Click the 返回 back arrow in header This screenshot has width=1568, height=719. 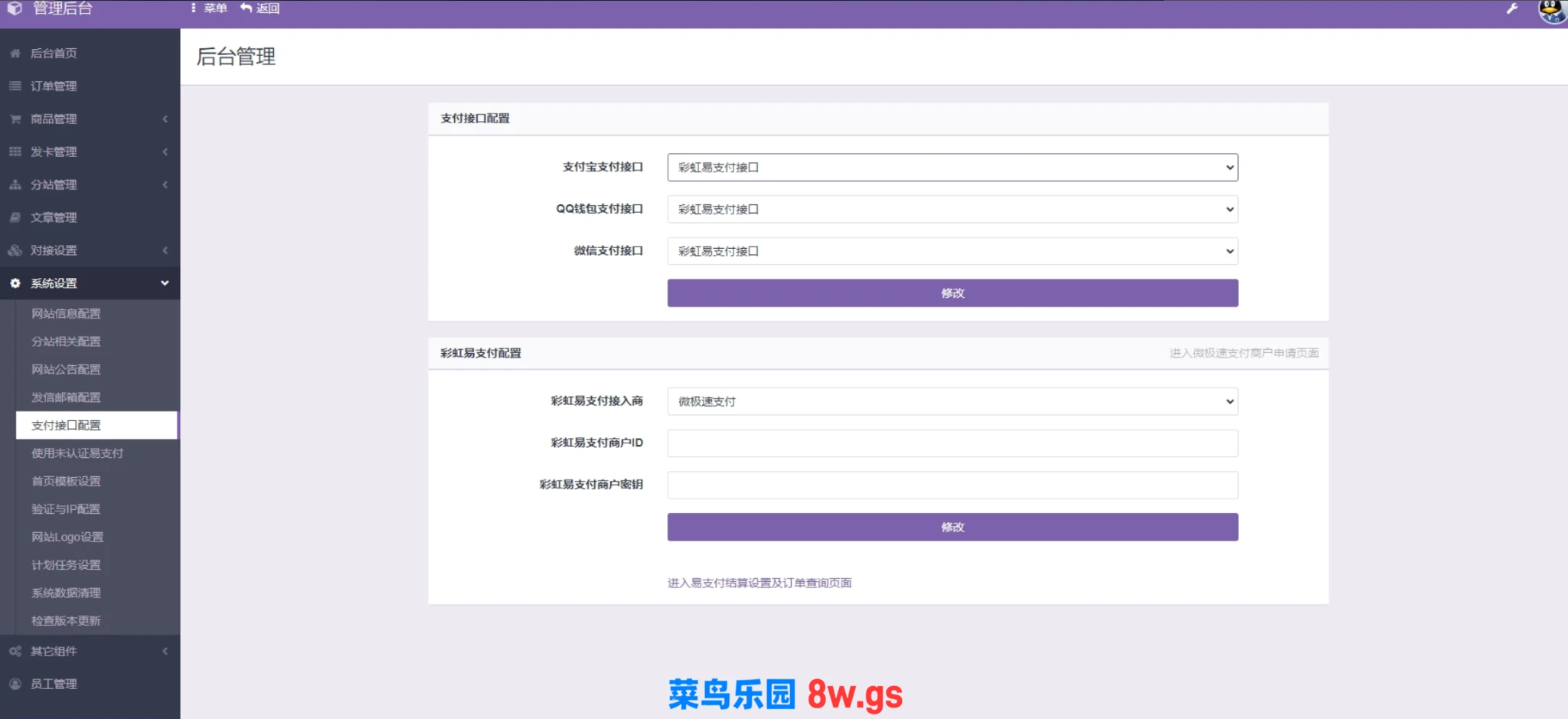pos(246,8)
